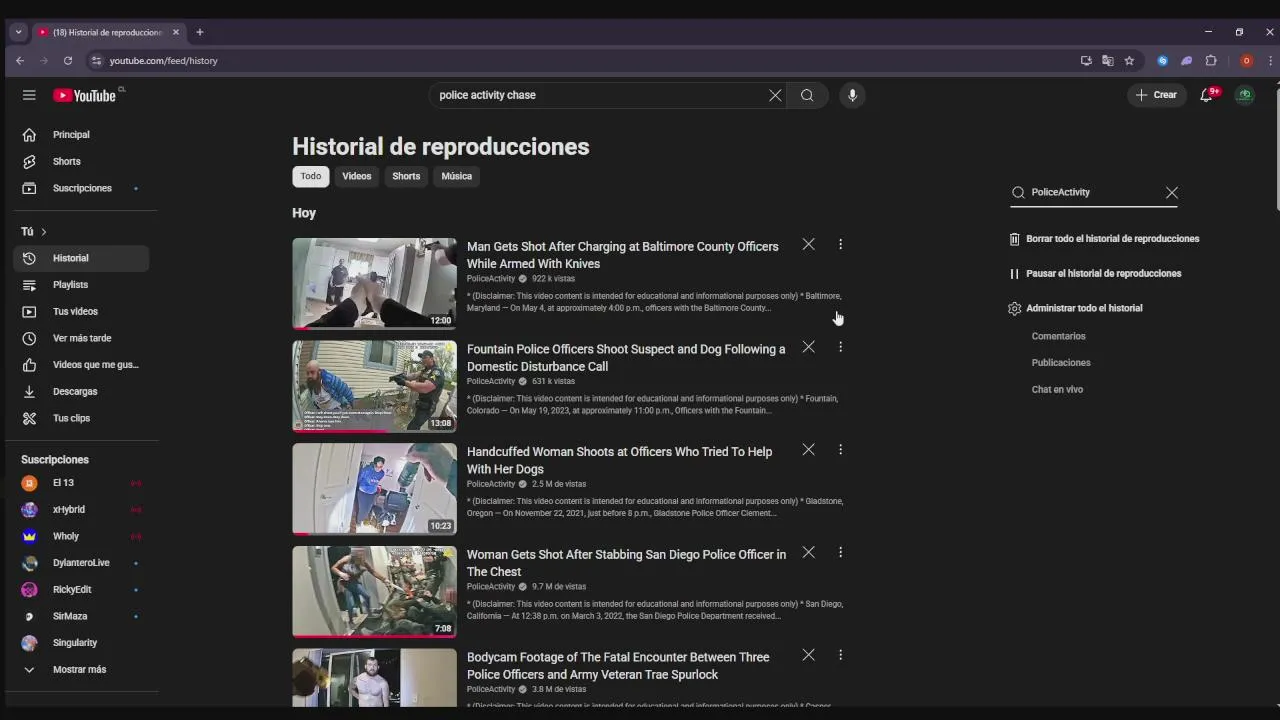Open the hamburger guide menu
Screen dimensions: 1280x720
tap(29, 95)
